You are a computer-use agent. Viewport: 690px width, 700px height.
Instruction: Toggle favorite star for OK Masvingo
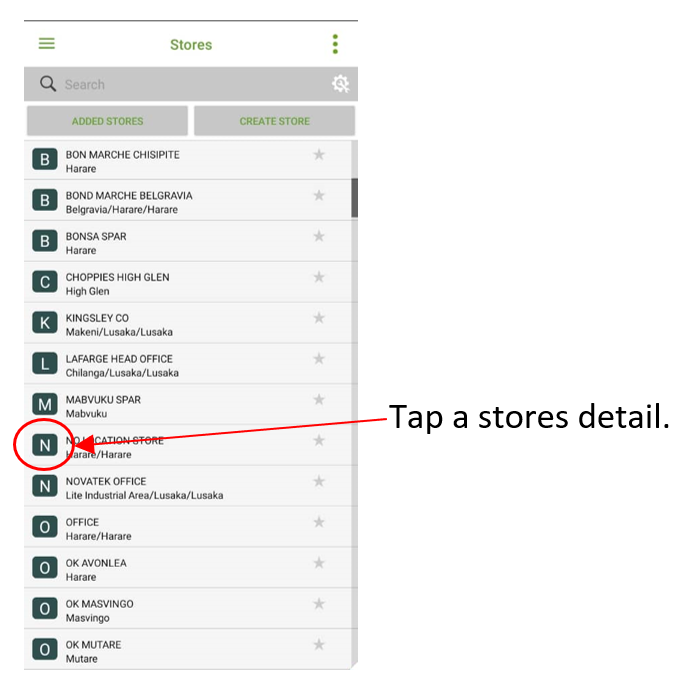[319, 604]
